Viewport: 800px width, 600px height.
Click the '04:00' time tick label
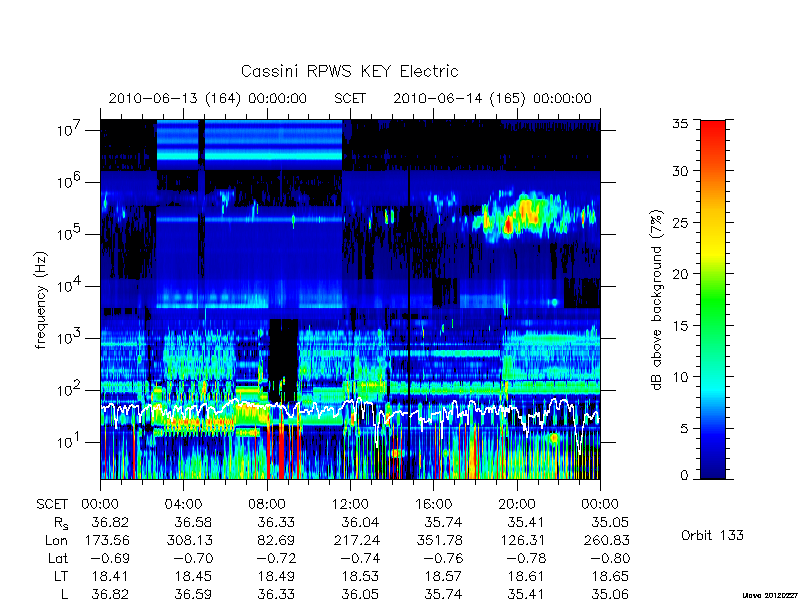click(184, 504)
